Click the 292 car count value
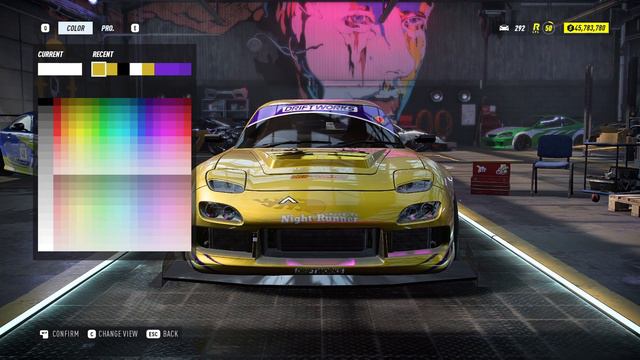This screenshot has width=640, height=360. [520, 28]
